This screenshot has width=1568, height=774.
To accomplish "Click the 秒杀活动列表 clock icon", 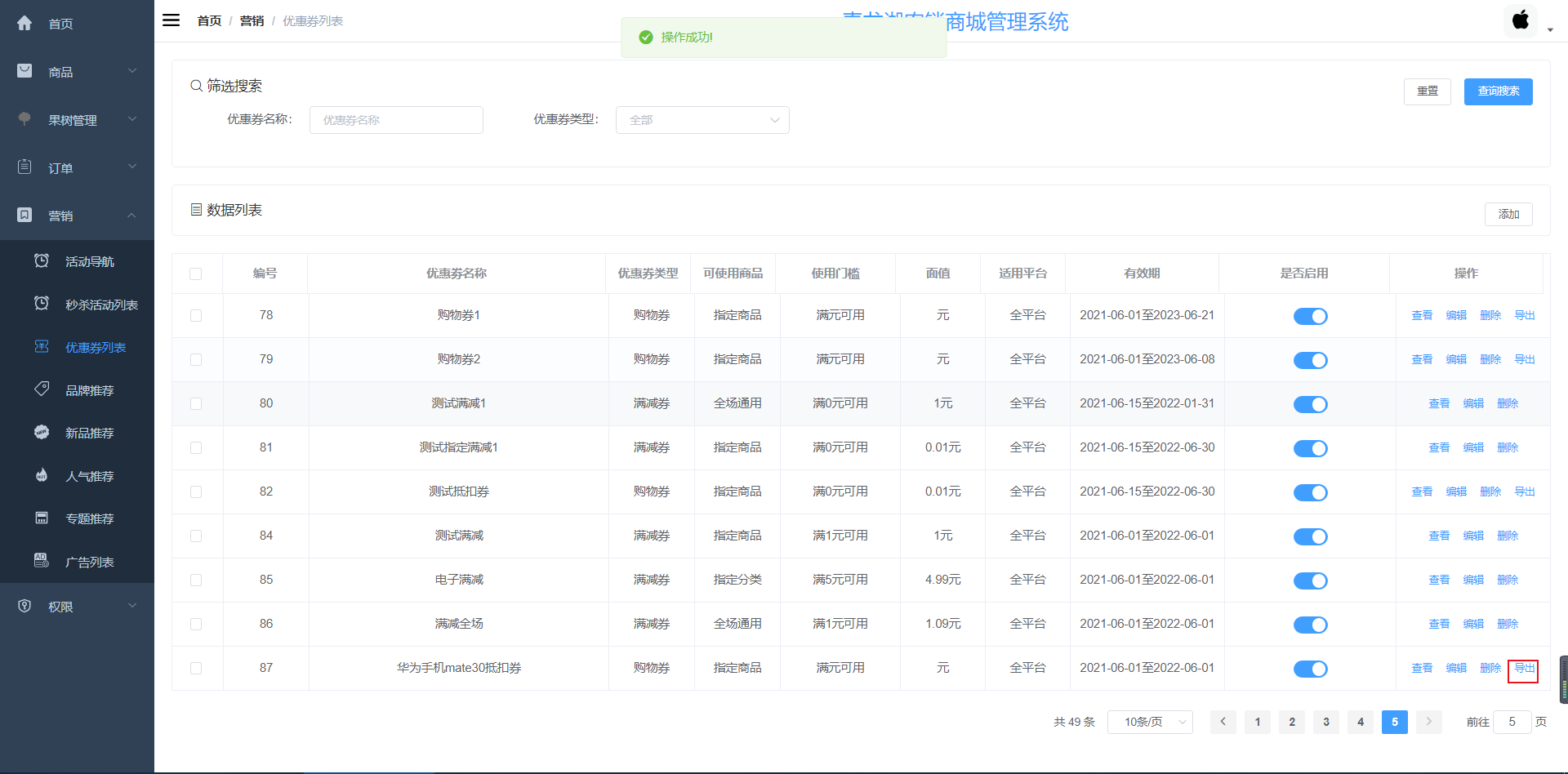I will coord(42,303).
